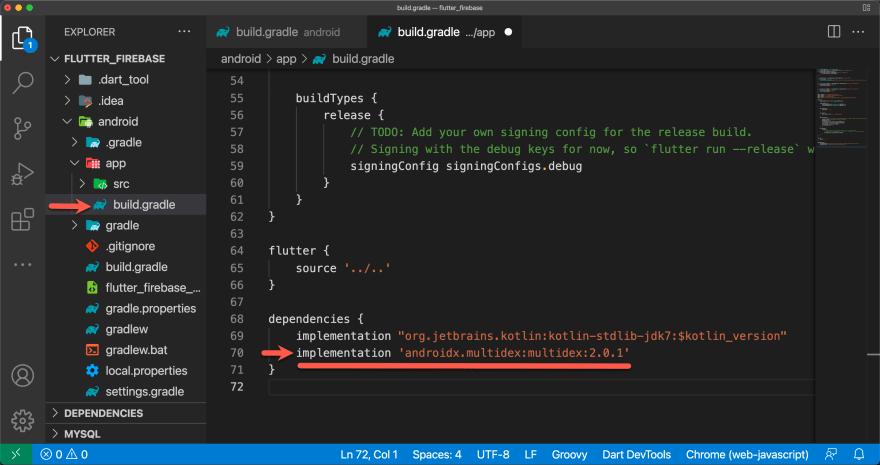Image resolution: width=880 pixels, height=465 pixels.
Task: Open build.gradle under the app folder
Action: tap(126, 205)
